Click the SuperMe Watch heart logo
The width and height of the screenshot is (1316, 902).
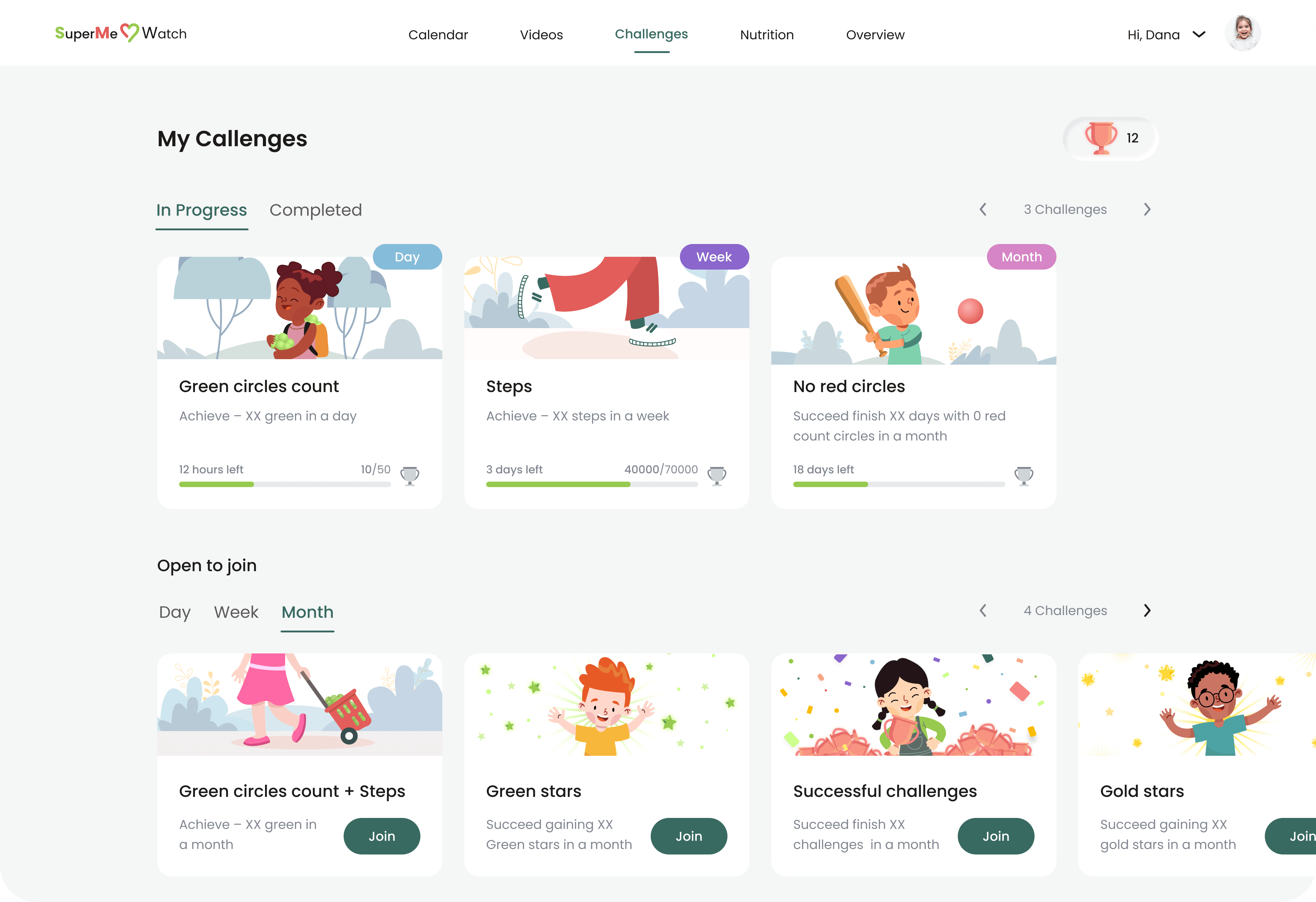click(x=130, y=33)
